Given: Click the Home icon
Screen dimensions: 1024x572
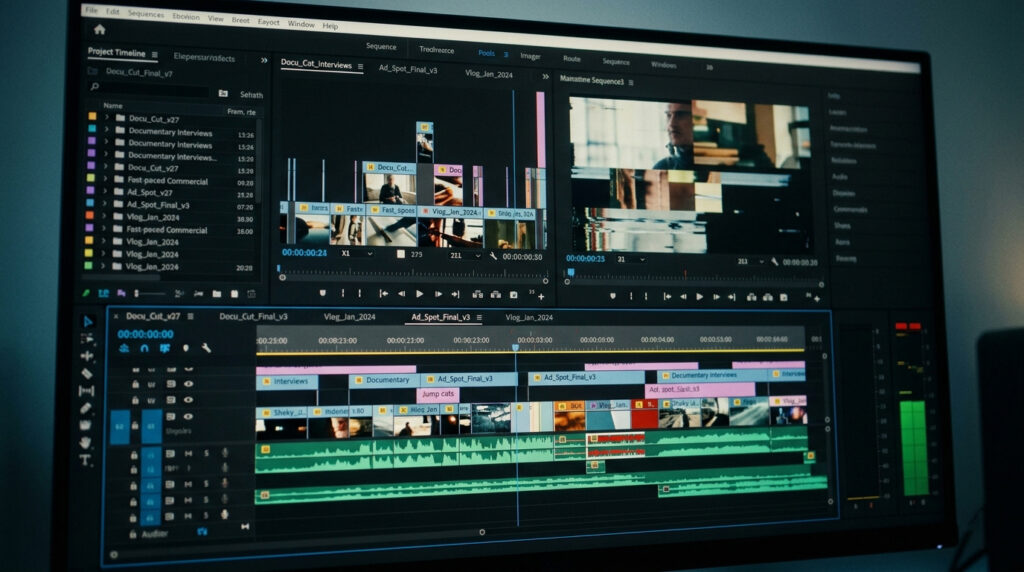Looking at the screenshot, I should tap(99, 29).
